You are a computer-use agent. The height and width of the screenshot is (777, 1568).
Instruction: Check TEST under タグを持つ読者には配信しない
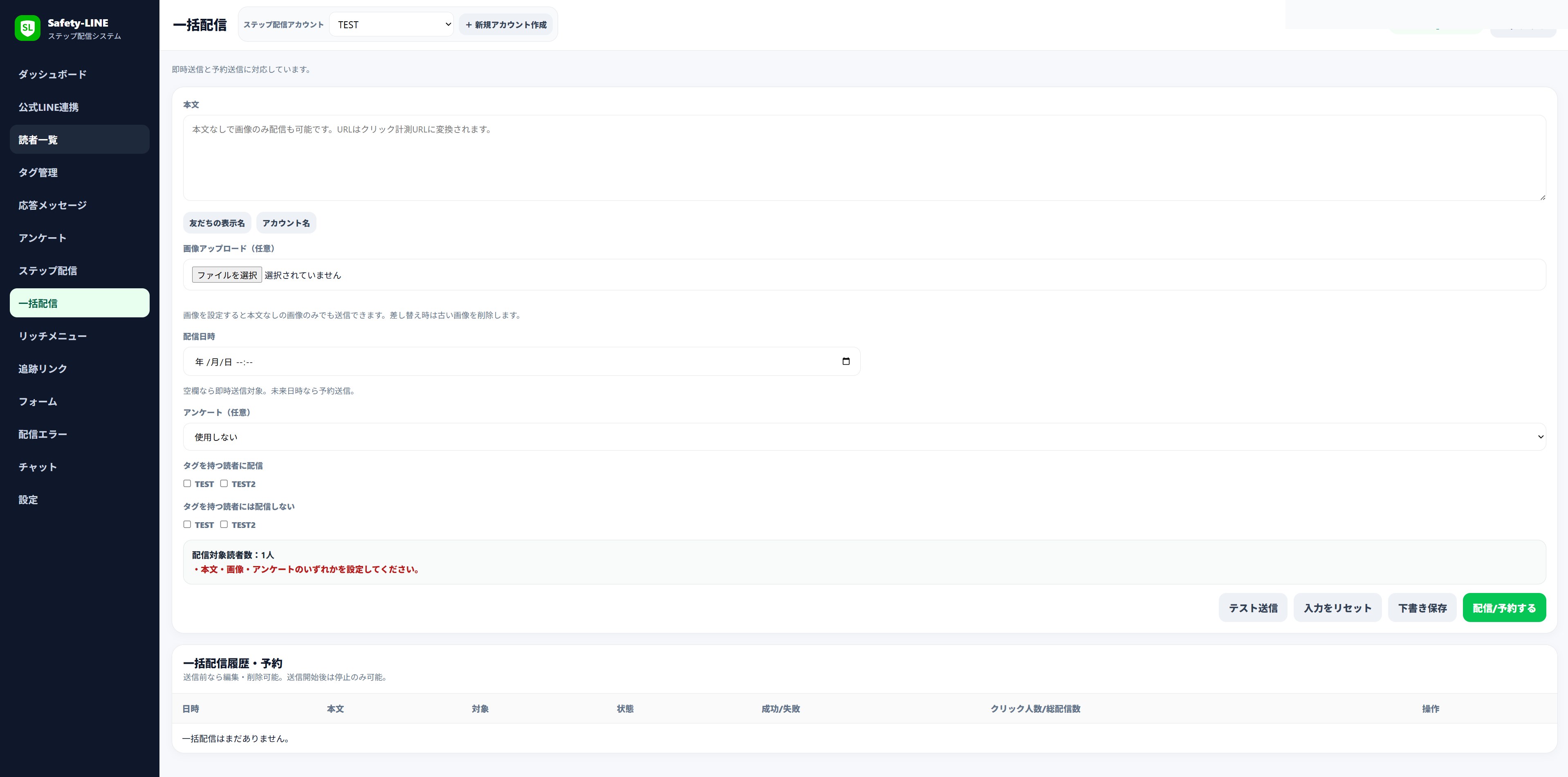point(188,524)
